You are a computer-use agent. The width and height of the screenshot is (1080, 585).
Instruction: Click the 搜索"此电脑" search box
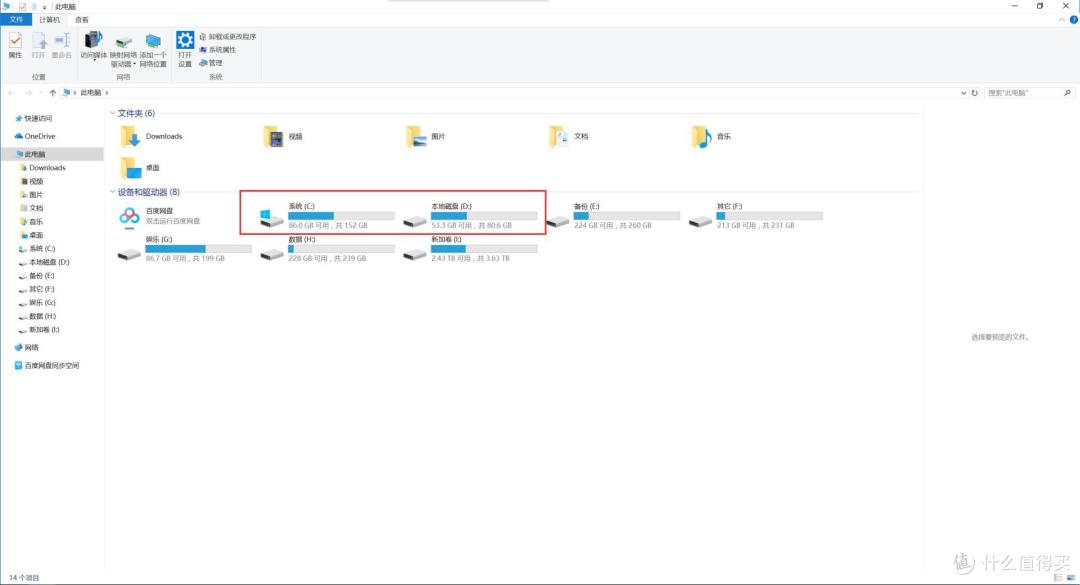coord(1020,92)
